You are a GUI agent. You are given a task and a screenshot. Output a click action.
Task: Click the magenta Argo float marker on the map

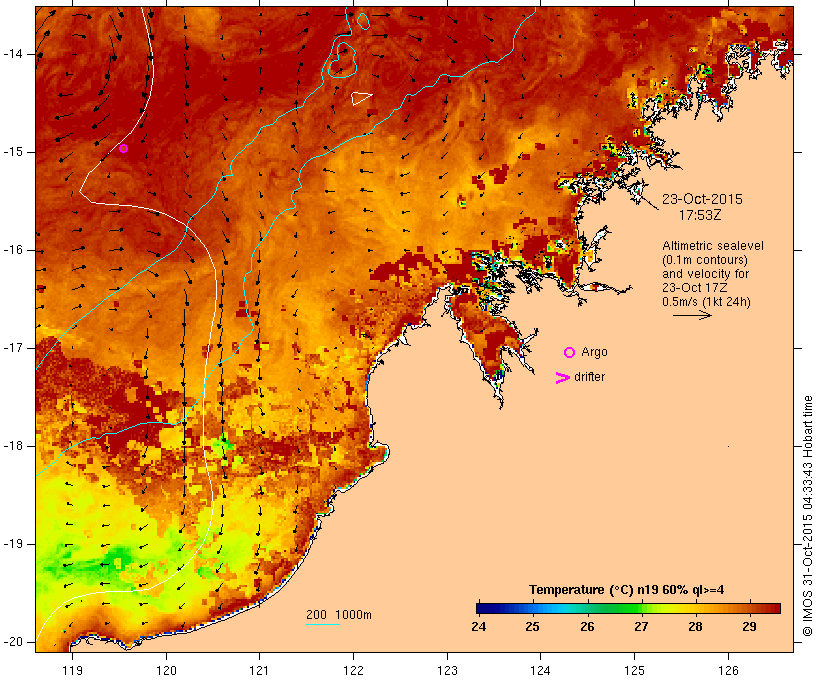[123, 149]
